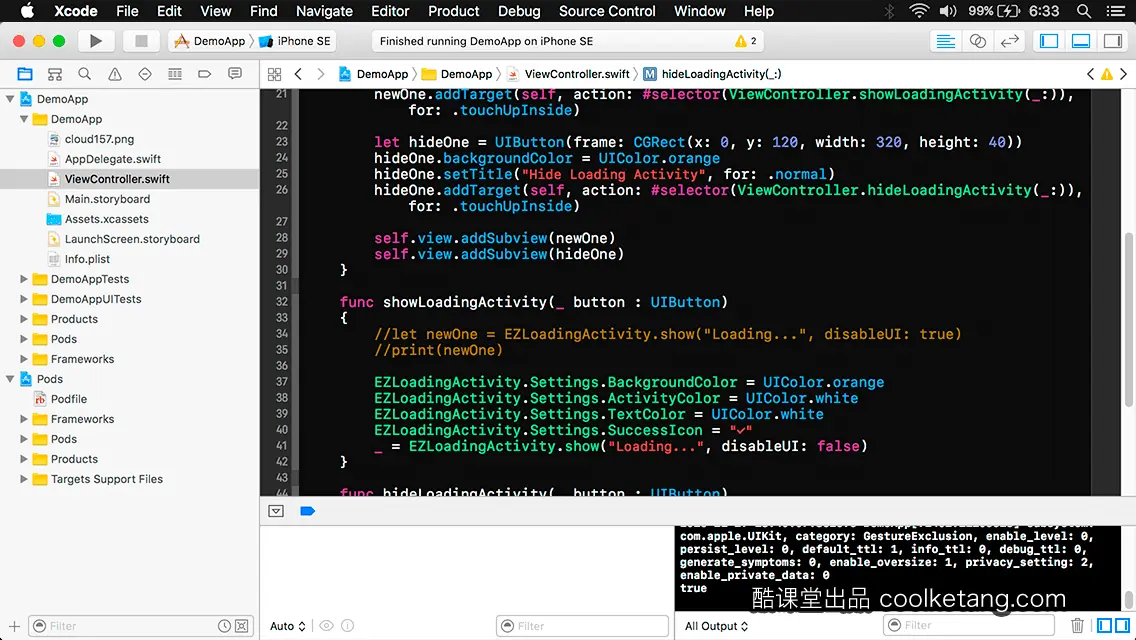The height and width of the screenshot is (640, 1136).
Task: Open the Breakpoint navigator
Action: click(204, 74)
